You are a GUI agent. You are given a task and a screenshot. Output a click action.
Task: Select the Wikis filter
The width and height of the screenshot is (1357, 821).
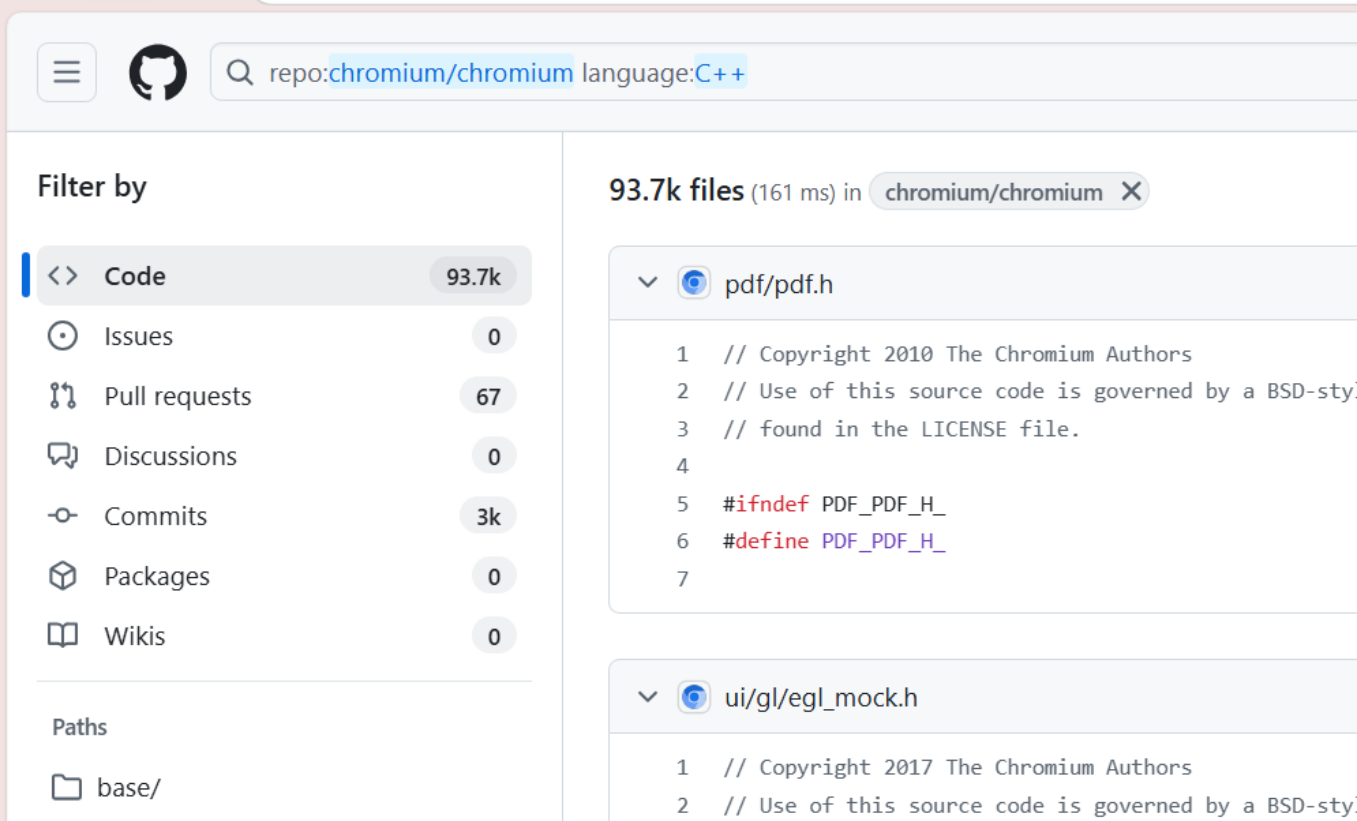click(x=284, y=636)
